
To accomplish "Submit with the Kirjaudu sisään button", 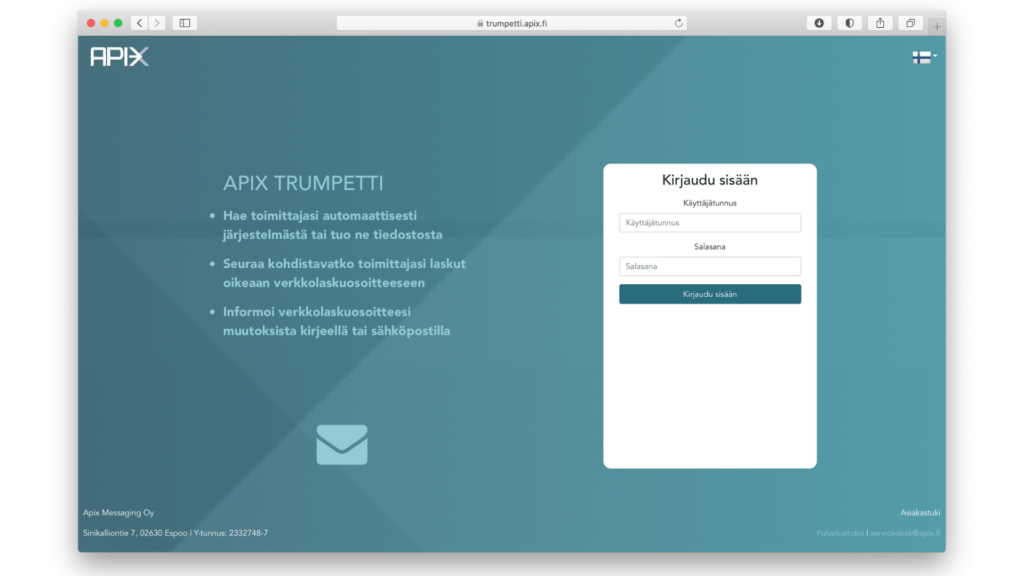I will (x=710, y=294).
